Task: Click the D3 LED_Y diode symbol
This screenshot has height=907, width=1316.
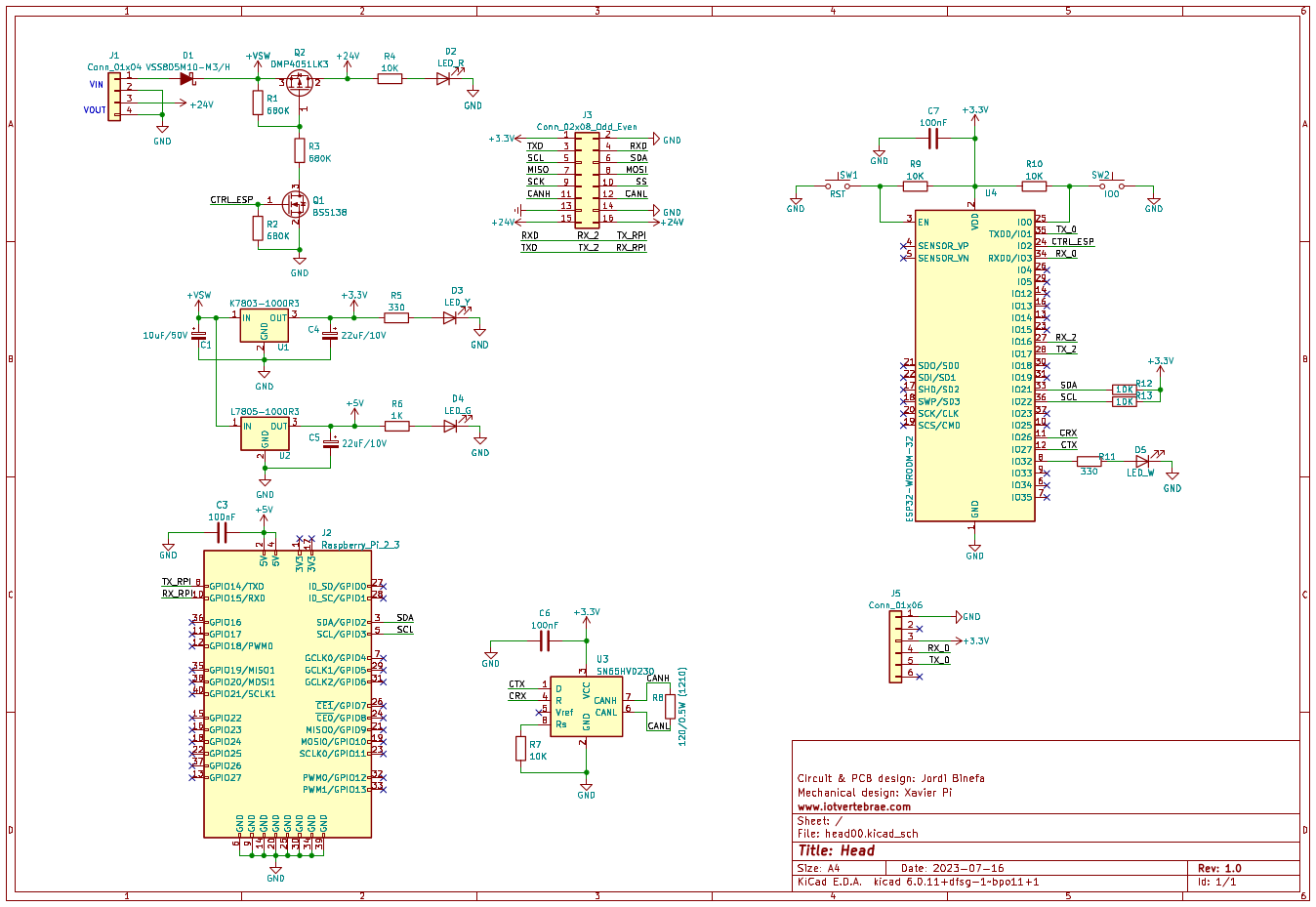Action: [451, 317]
